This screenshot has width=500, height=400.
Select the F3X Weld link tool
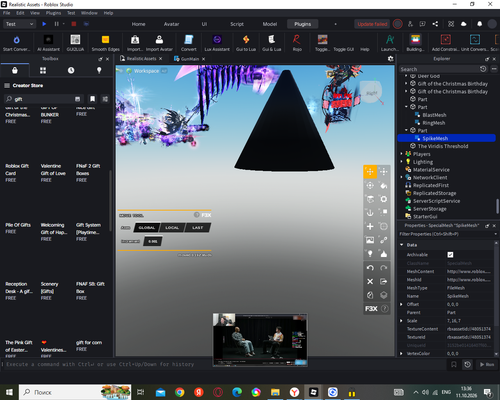pyautogui.click(x=384, y=240)
